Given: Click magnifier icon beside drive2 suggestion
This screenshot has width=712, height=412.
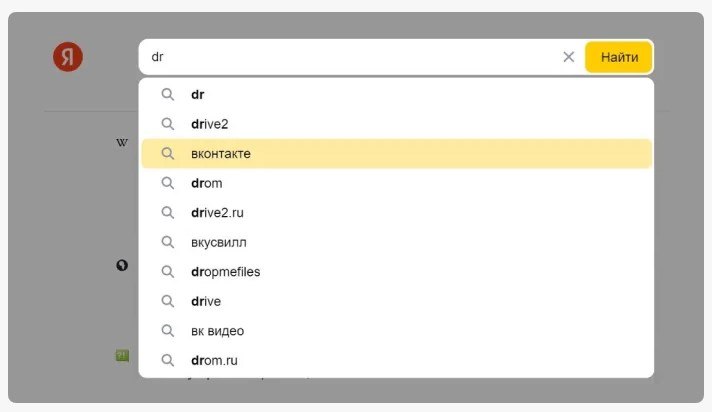Looking at the screenshot, I should tap(168, 124).
